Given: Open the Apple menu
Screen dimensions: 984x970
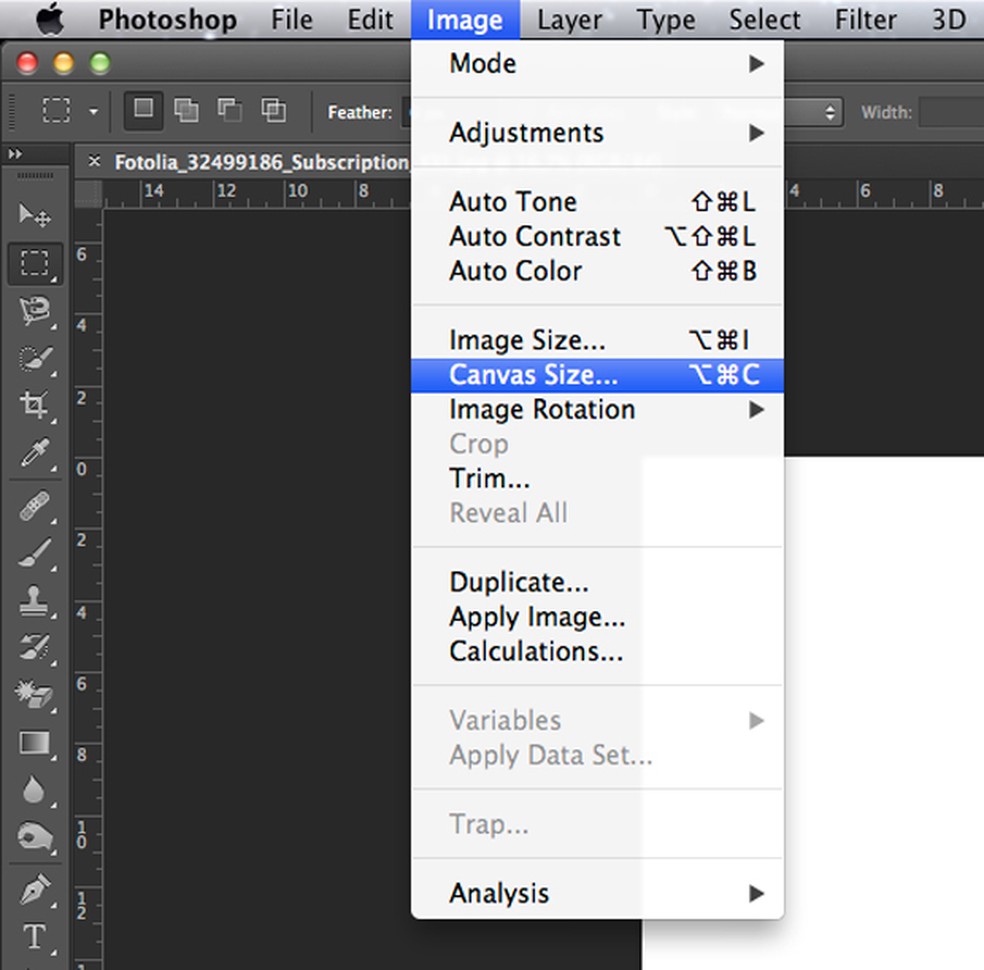Looking at the screenshot, I should click(x=50, y=19).
